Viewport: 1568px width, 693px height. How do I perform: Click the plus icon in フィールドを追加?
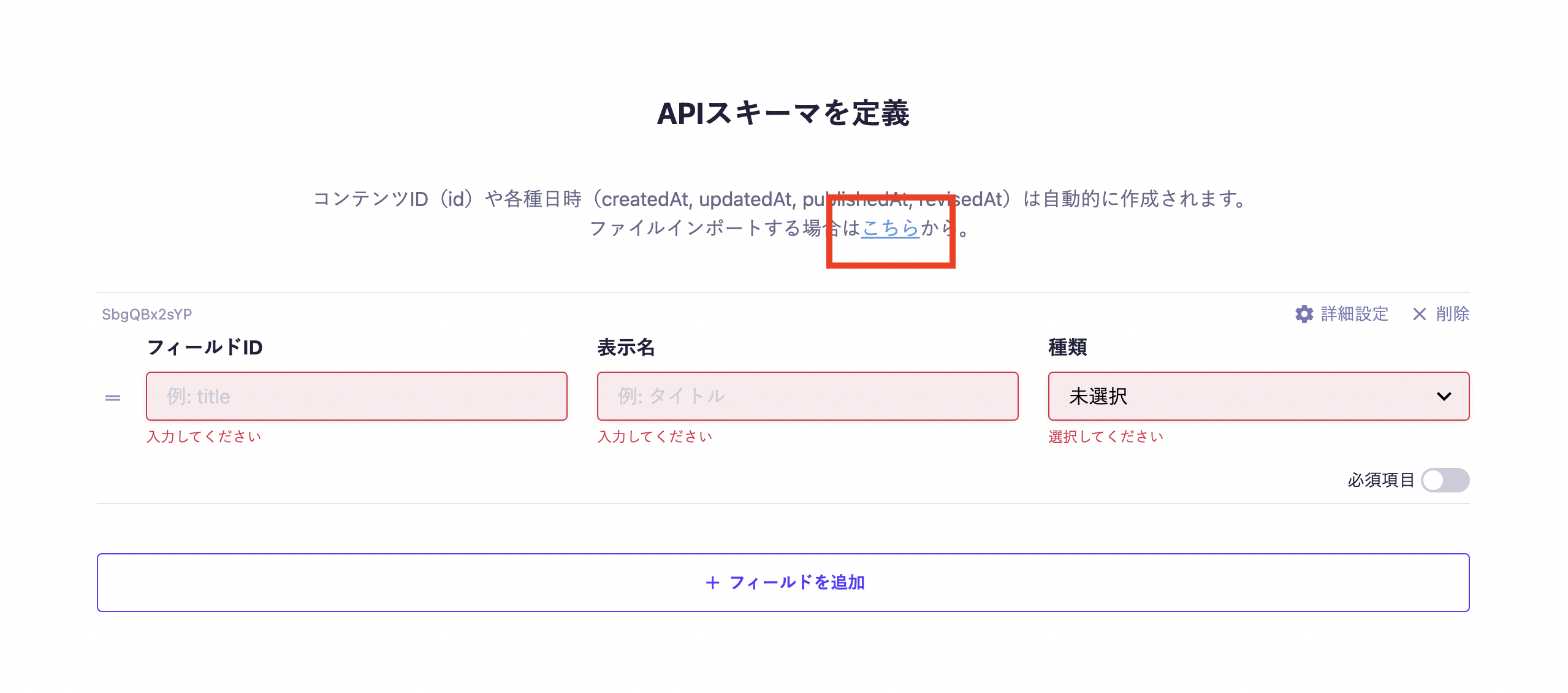click(x=712, y=583)
